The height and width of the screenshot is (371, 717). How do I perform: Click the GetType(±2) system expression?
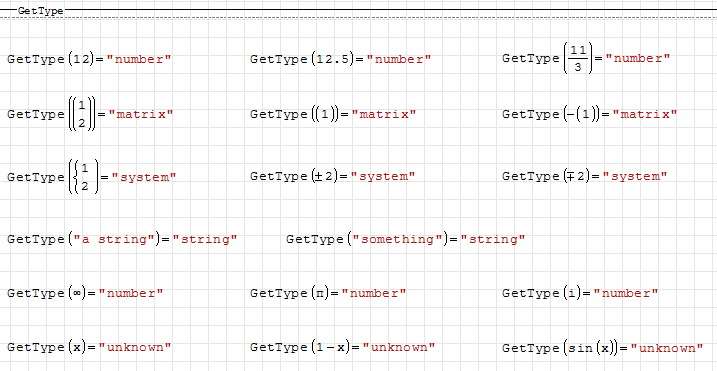click(x=332, y=176)
